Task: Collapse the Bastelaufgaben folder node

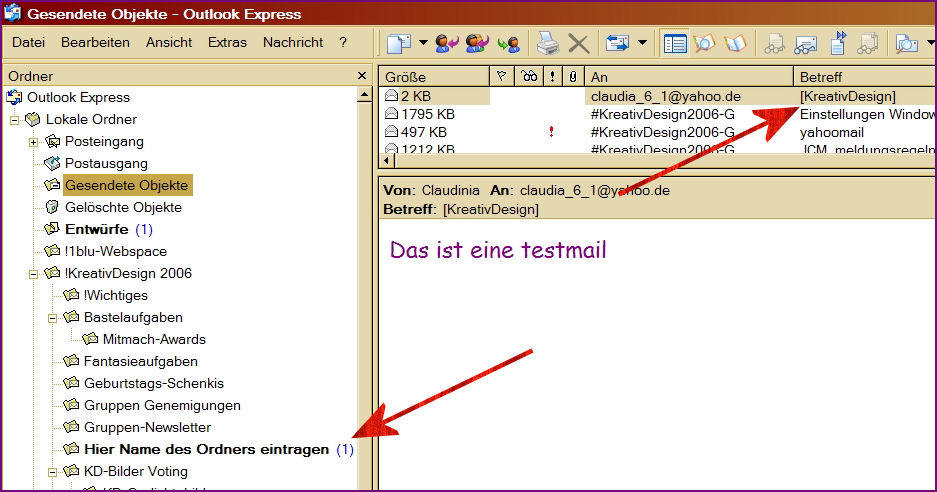Action: pos(53,319)
